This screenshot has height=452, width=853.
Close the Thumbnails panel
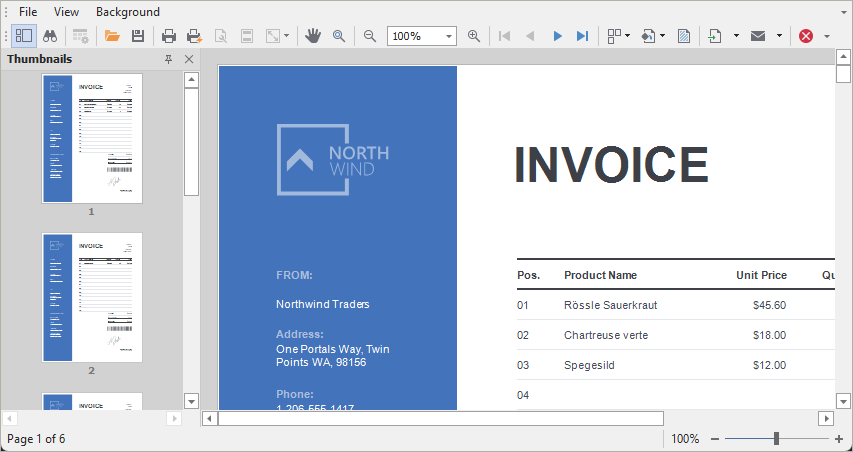(x=189, y=59)
